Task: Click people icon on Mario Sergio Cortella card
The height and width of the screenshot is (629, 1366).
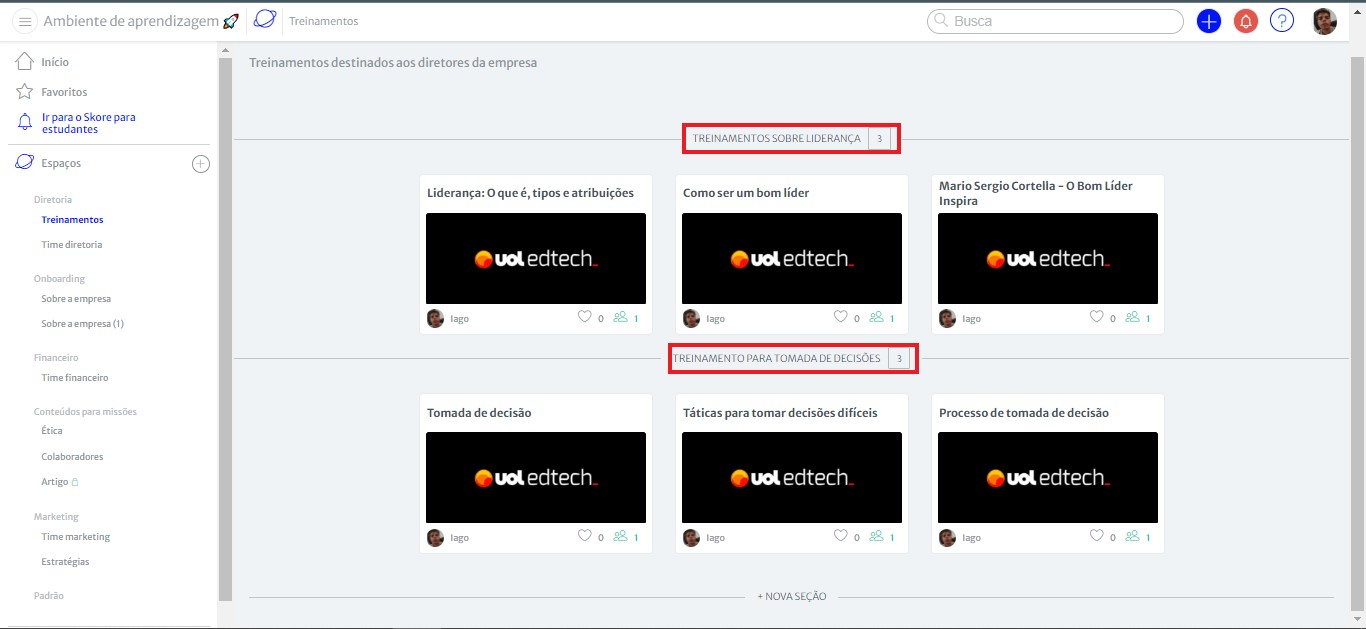Action: [1133, 317]
